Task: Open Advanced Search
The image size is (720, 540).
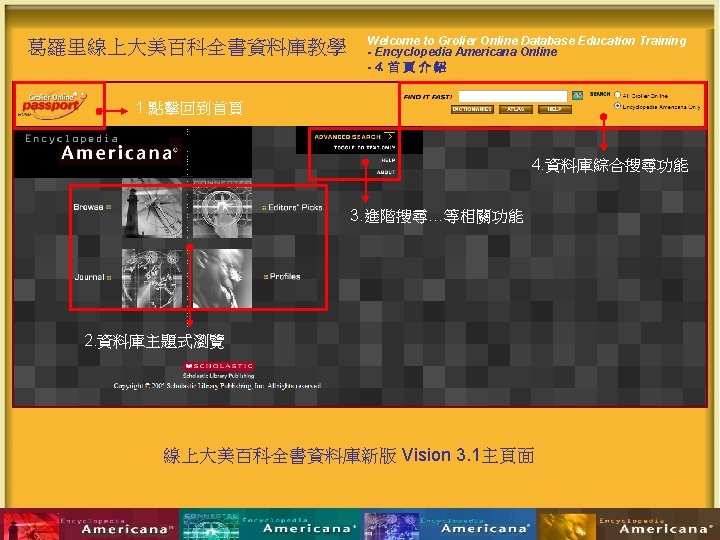Action: [x=348, y=137]
